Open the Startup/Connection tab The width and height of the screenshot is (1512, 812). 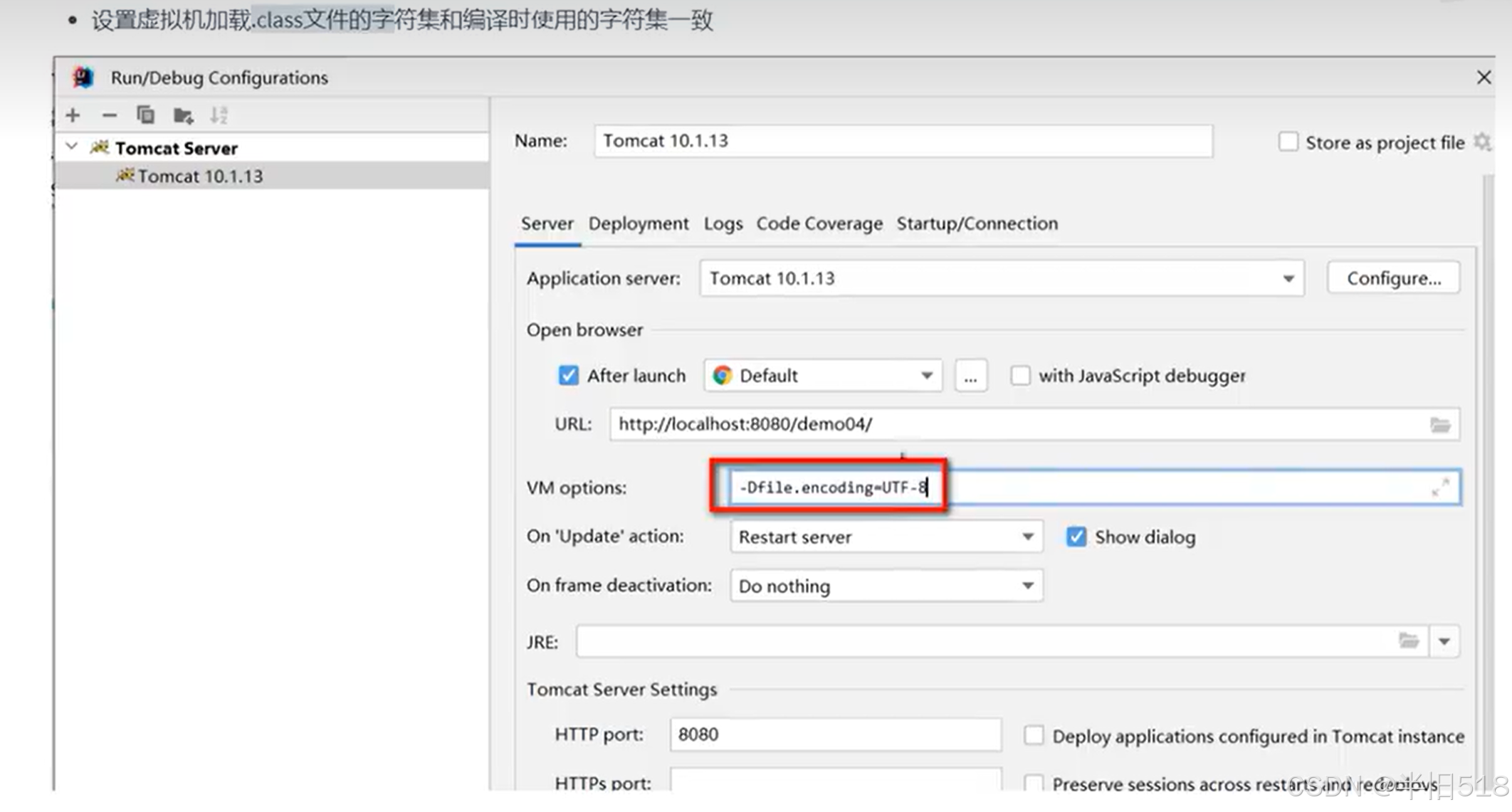pyautogui.click(x=977, y=223)
